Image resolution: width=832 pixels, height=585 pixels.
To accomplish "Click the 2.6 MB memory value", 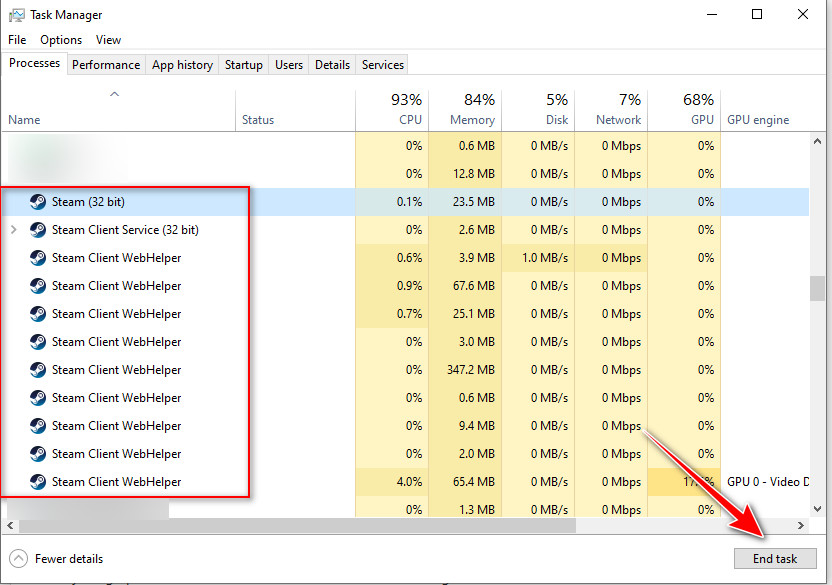I will (476, 230).
